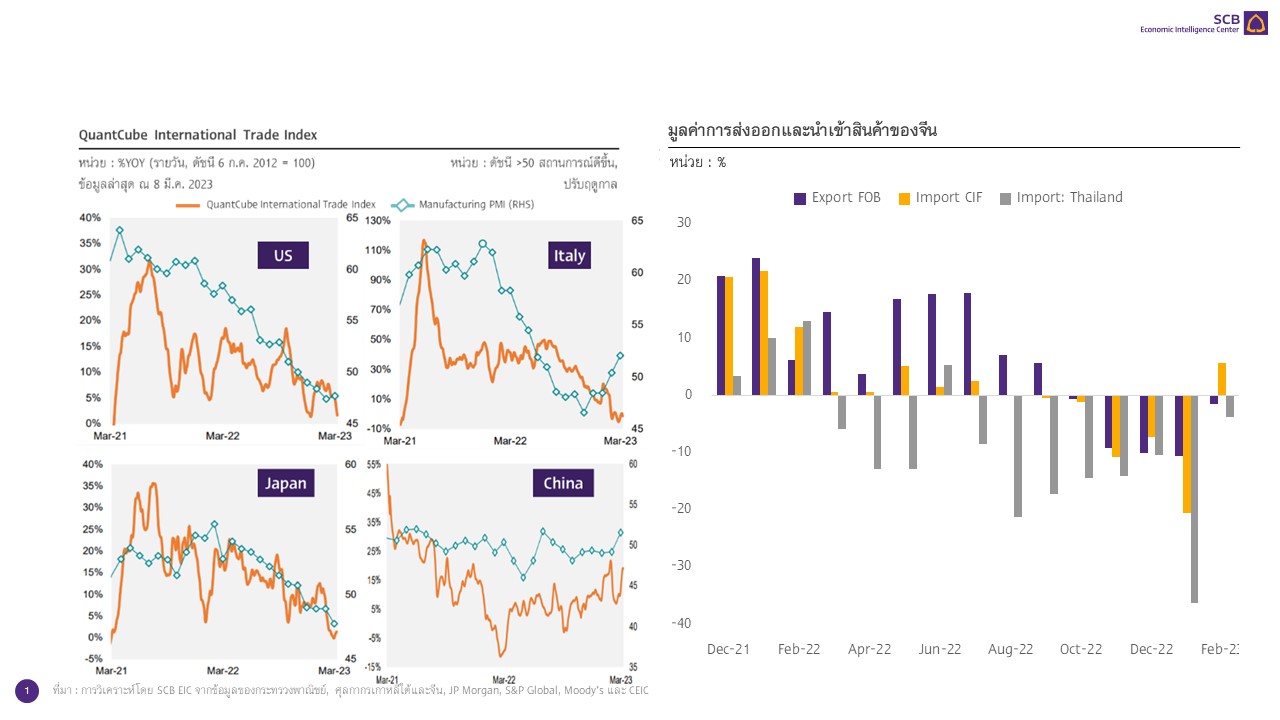Click the Italy chart label box

(569, 255)
